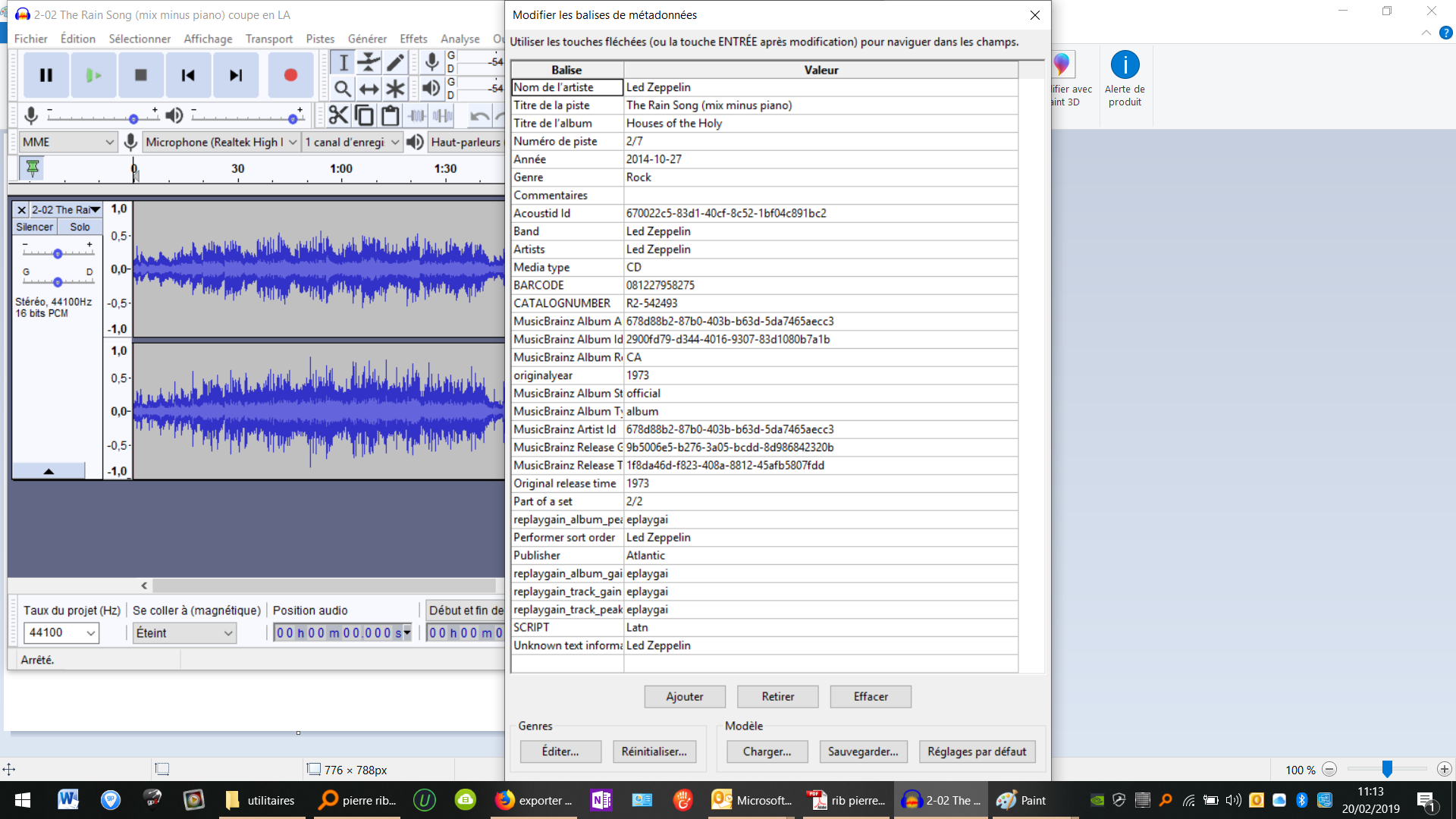This screenshot has width=1456, height=819.
Task: Click the Réinitialiser... button
Action: (654, 752)
